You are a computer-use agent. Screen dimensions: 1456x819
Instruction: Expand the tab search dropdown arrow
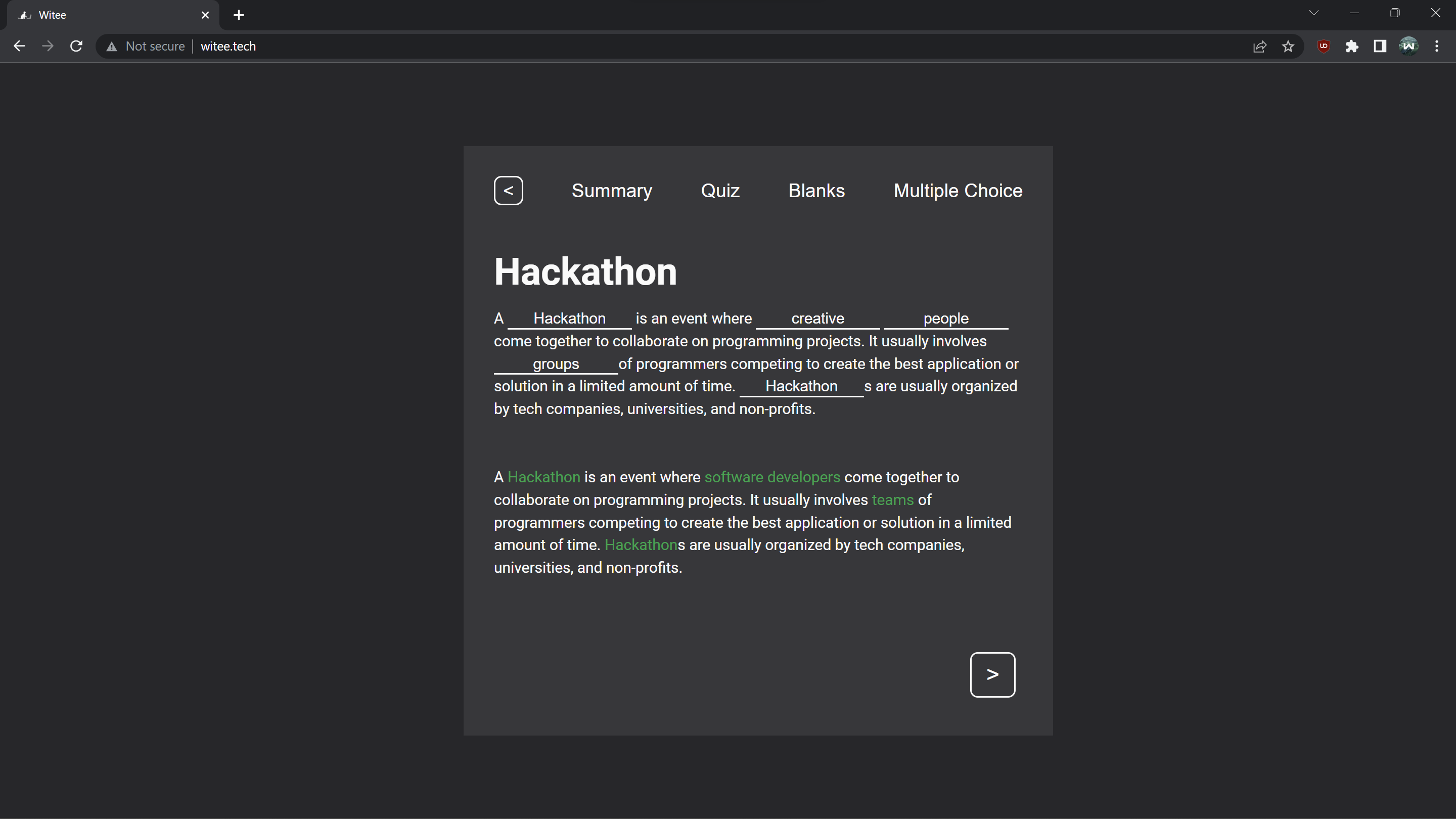(1313, 13)
